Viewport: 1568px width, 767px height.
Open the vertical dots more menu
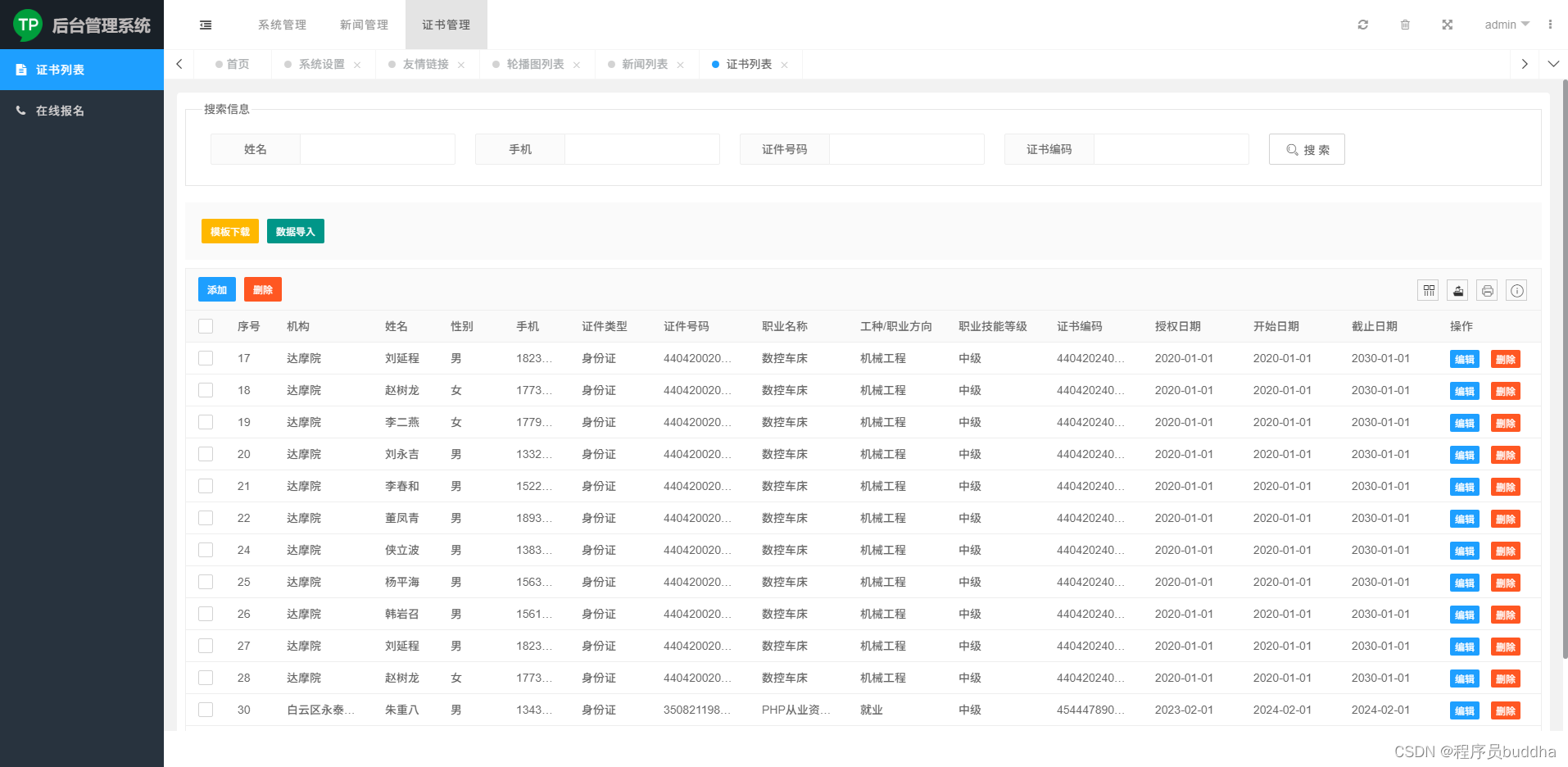1550,25
